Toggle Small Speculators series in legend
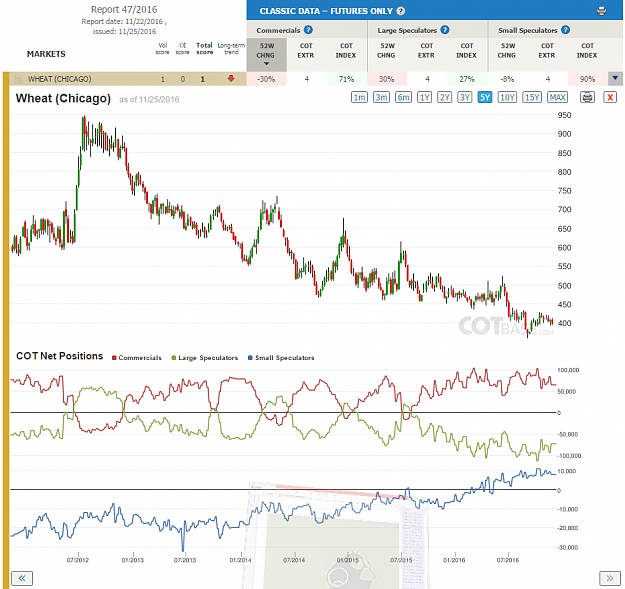This screenshot has height=589, width=625. point(281,358)
